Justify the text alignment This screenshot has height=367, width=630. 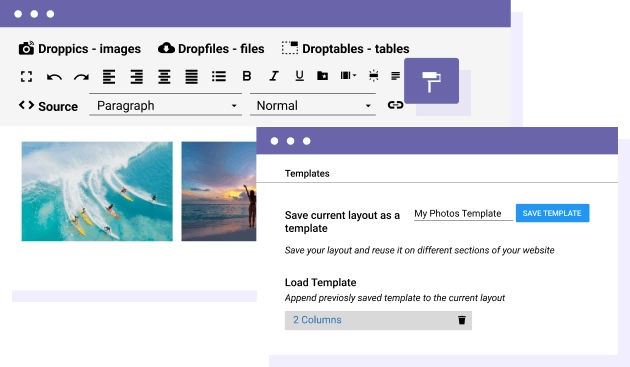point(191,76)
